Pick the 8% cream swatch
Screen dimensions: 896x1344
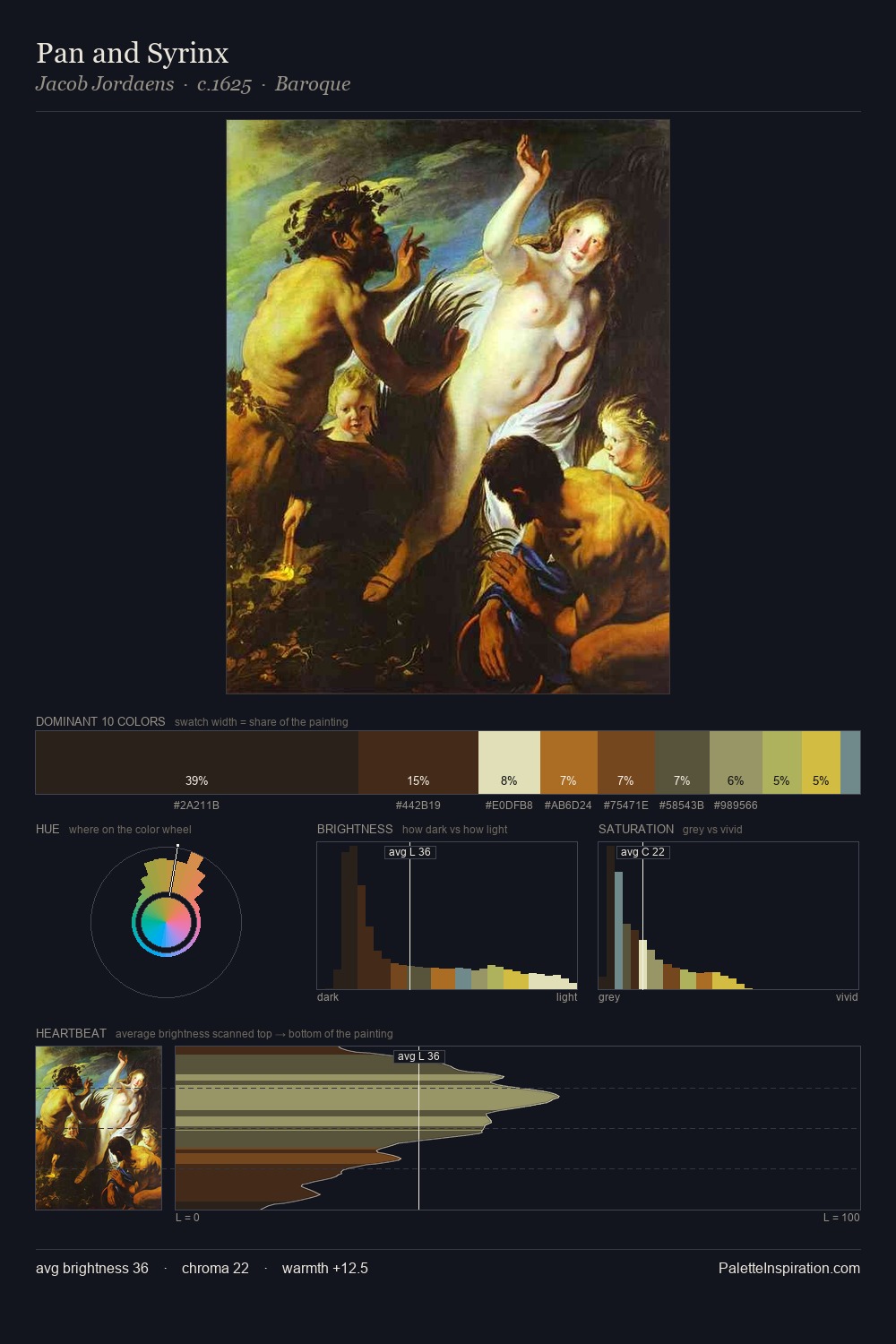(x=509, y=762)
